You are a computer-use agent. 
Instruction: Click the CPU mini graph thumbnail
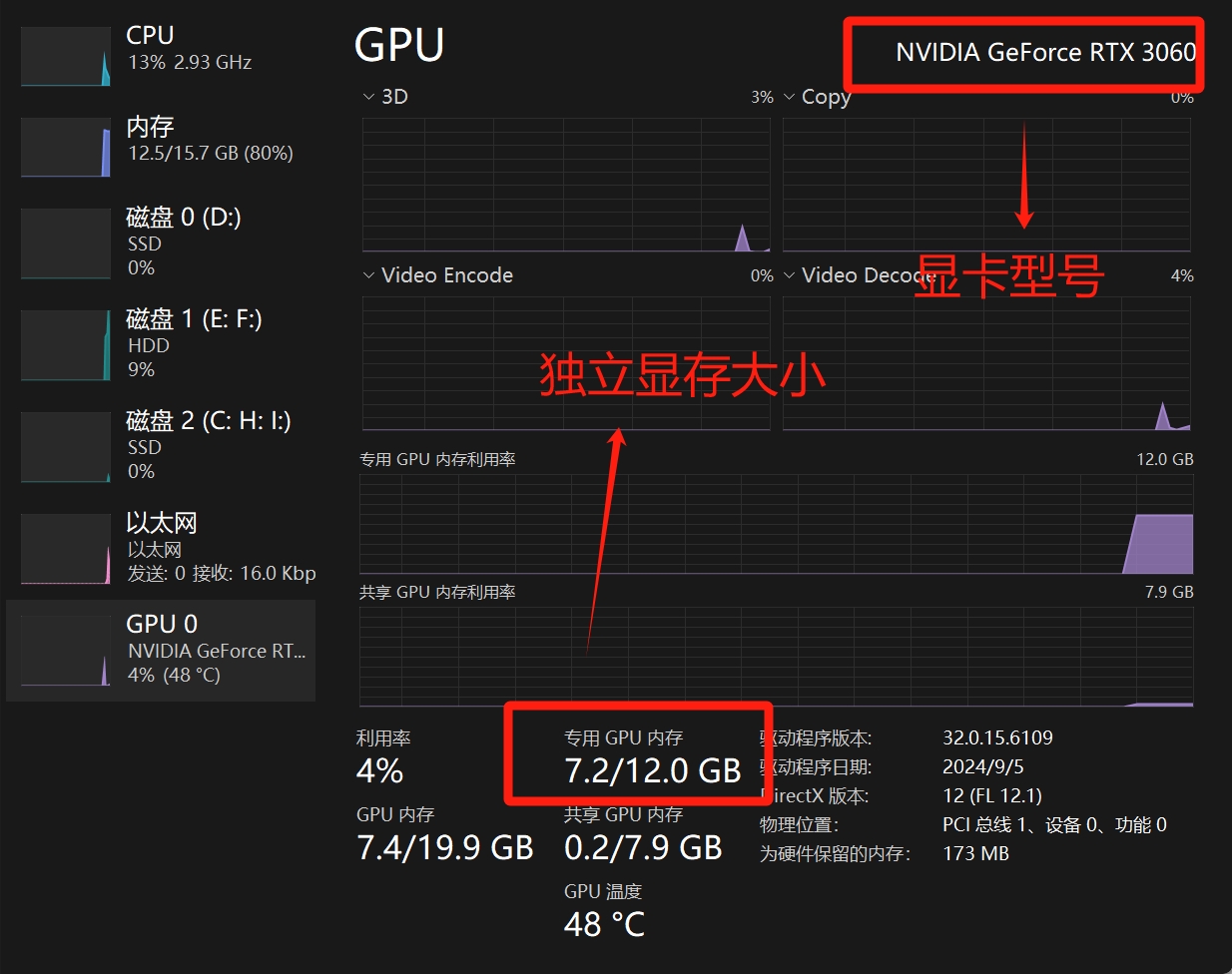click(x=66, y=57)
